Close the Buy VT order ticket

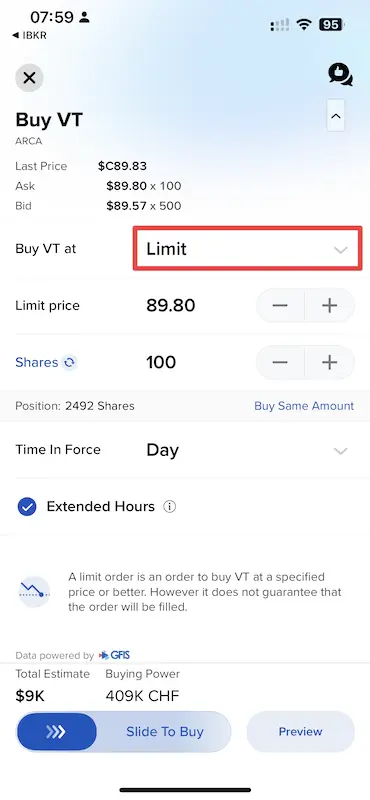click(29, 78)
